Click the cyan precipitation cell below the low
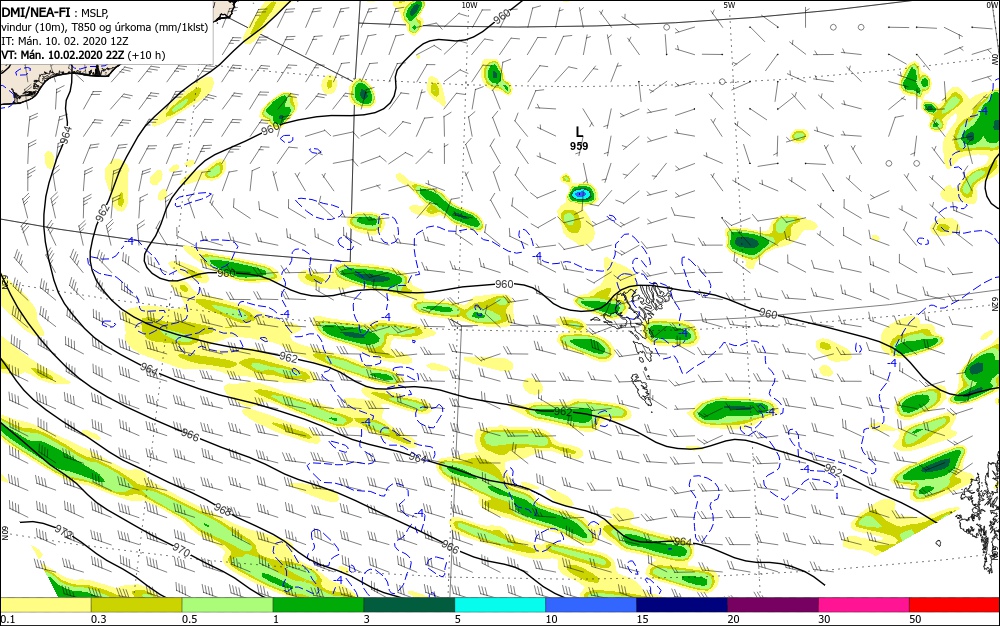The width and height of the screenshot is (1000, 626). 580,193
